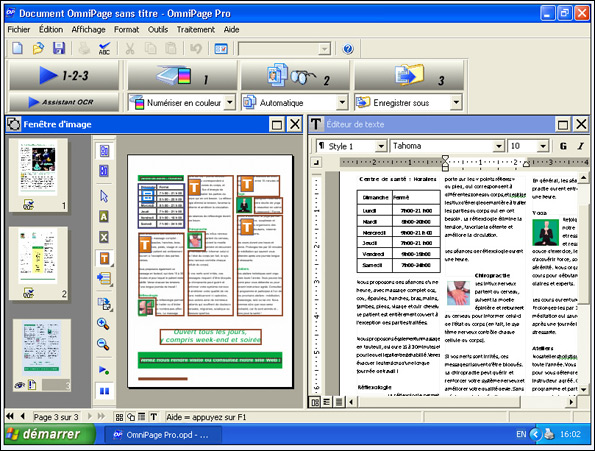Open the Fichier menu

(x=19, y=30)
